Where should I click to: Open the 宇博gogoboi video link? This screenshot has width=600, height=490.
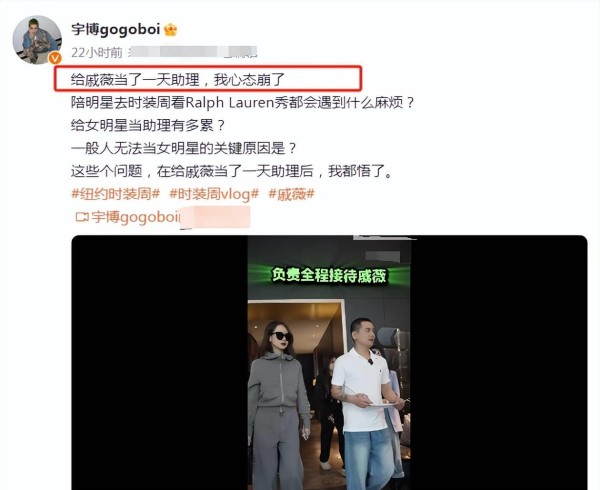(x=135, y=217)
